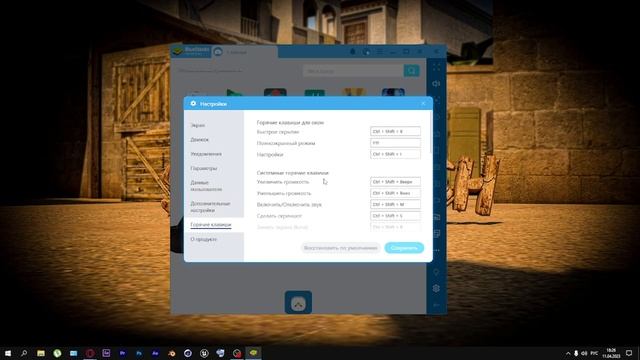
Task: Open Premiere Pro from the taskbar
Action: pos(122,353)
